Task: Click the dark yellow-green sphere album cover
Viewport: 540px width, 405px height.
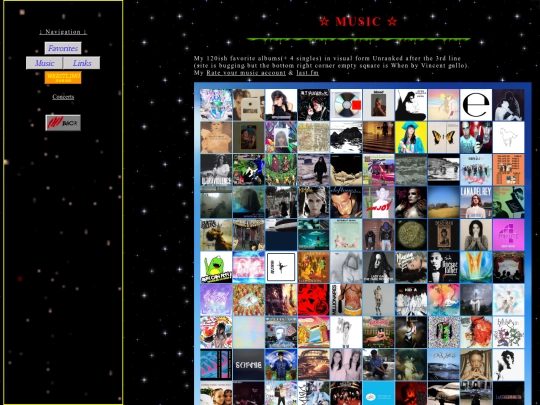Action: coord(411,235)
